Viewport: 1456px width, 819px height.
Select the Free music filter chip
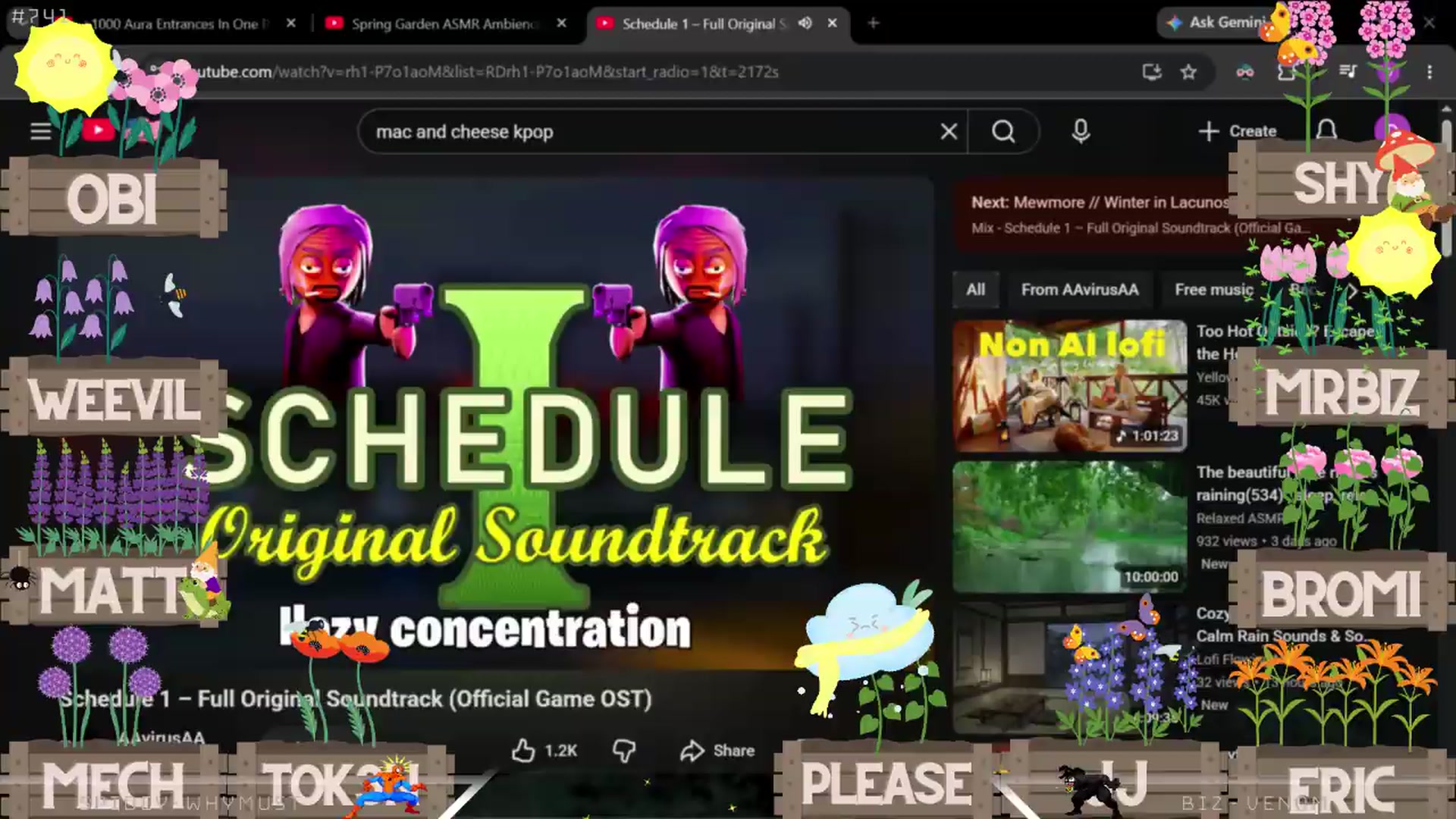[x=1213, y=290]
